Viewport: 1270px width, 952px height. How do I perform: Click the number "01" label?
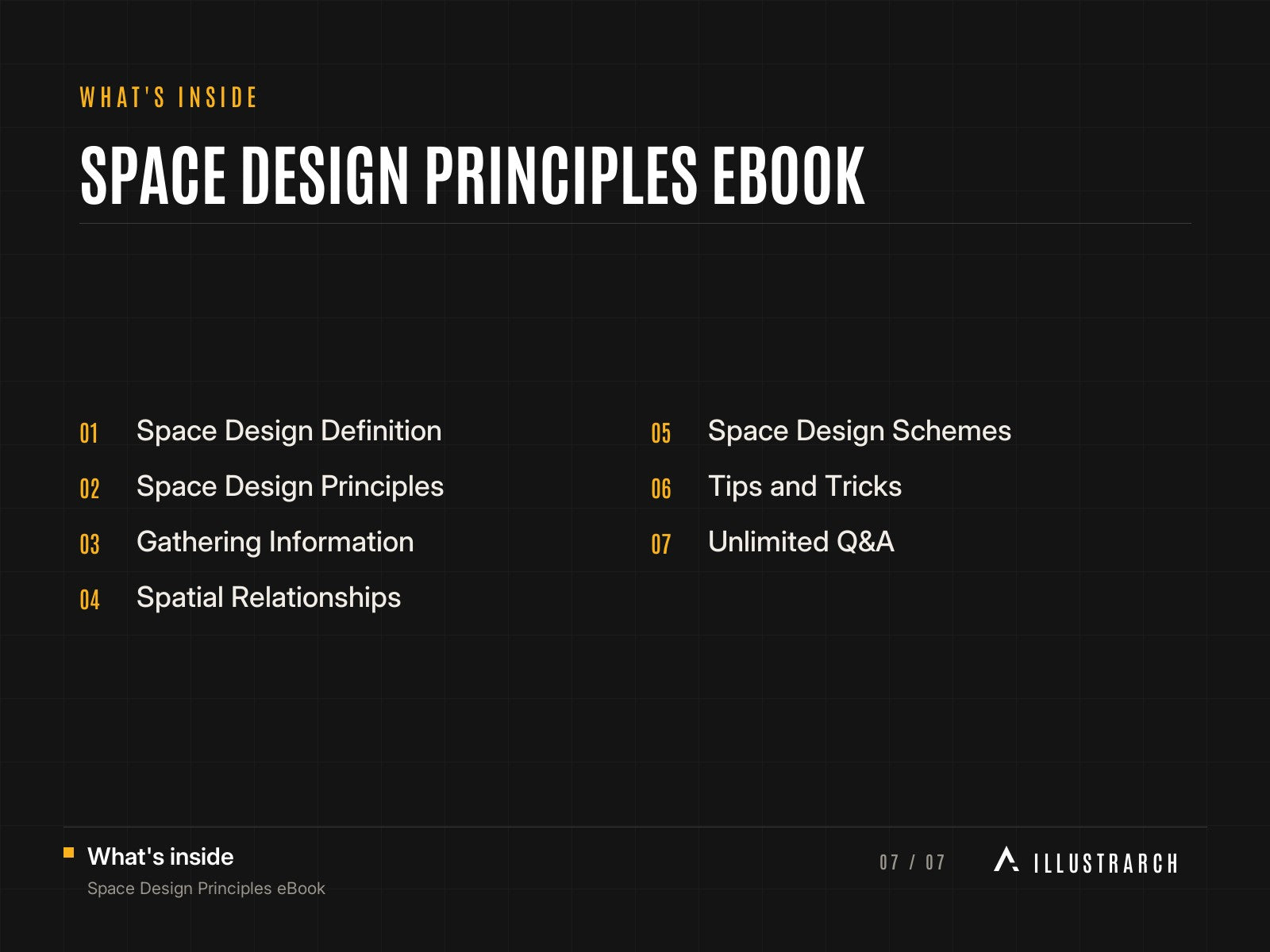pos(89,433)
